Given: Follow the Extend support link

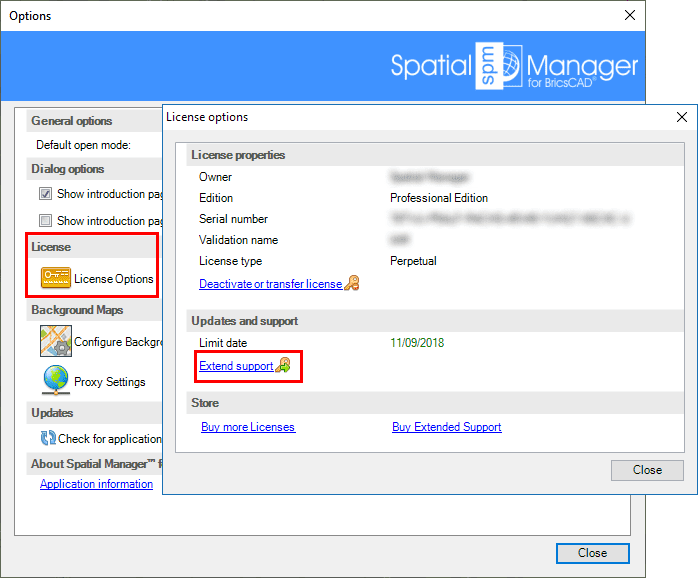Looking at the screenshot, I should (x=236, y=367).
